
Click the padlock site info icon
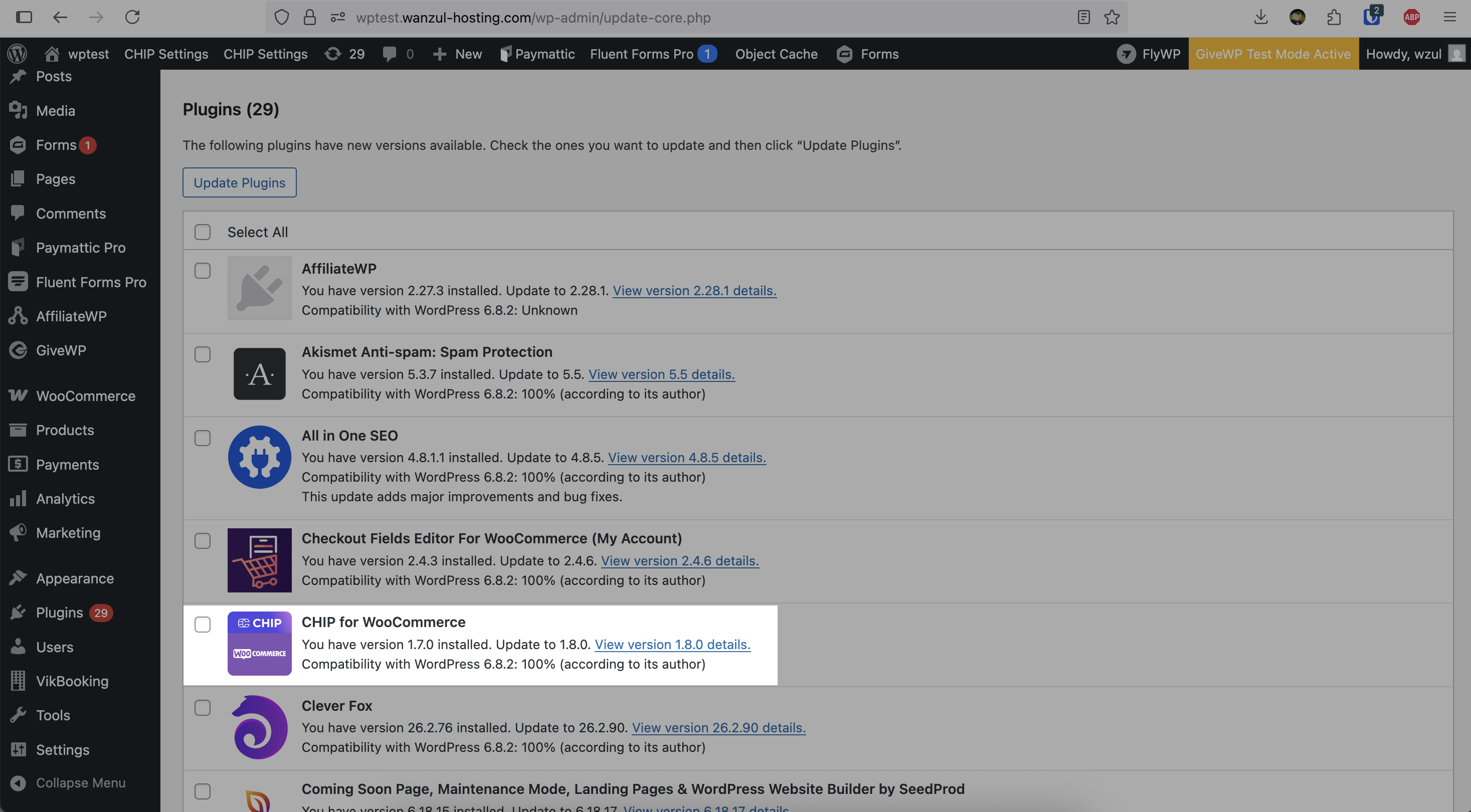[309, 17]
